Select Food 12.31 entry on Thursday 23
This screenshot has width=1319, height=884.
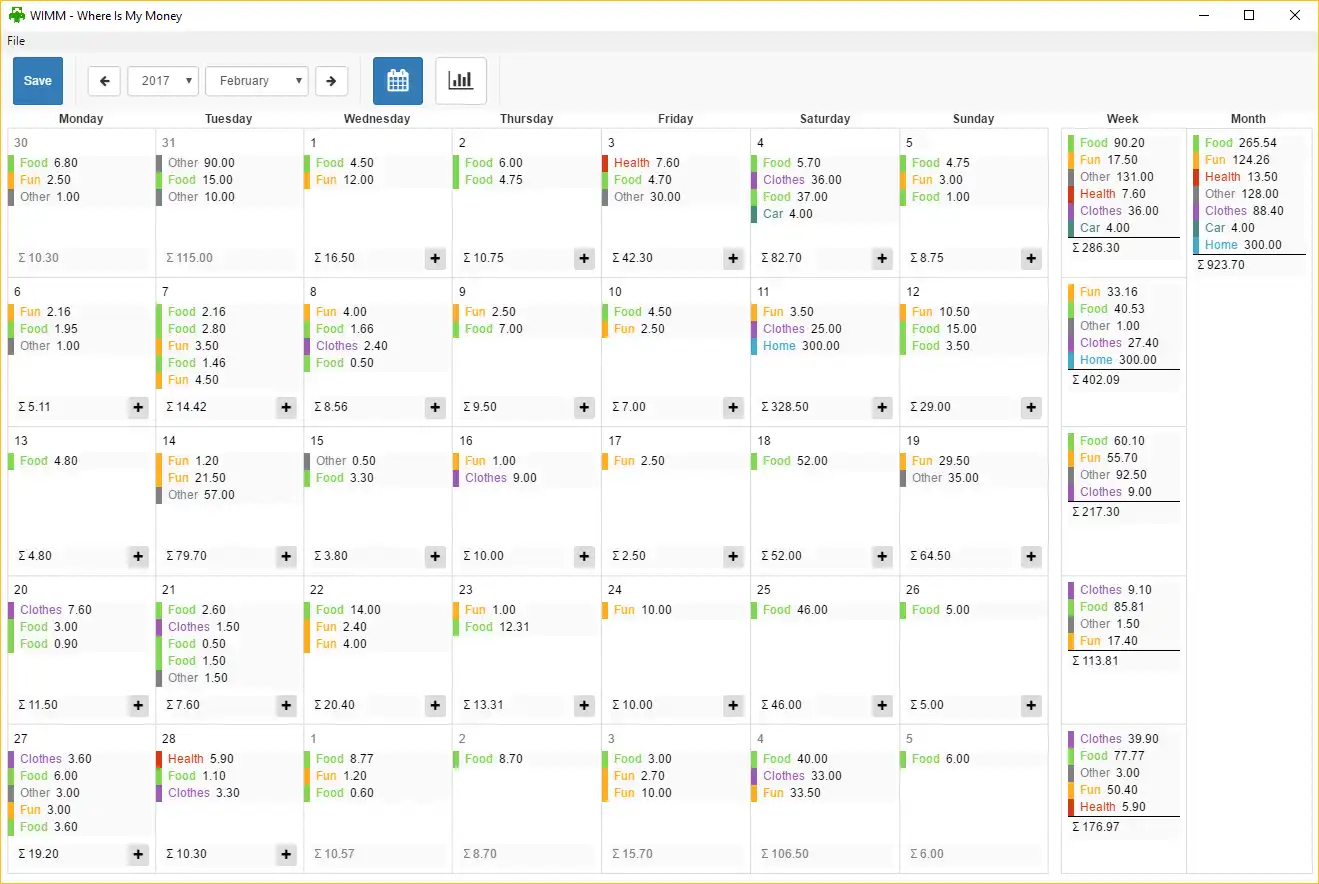pos(524,627)
